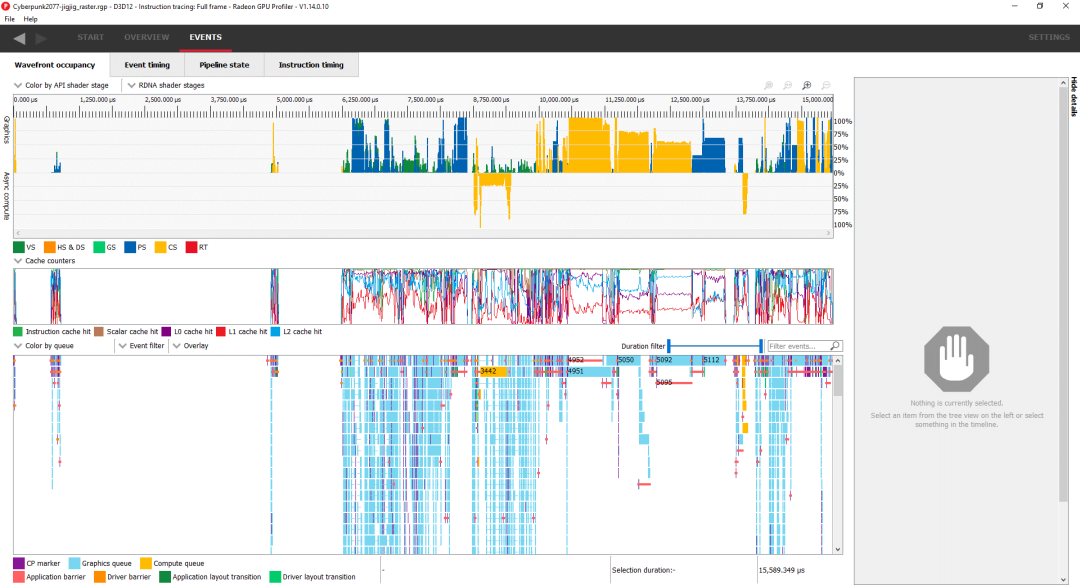Image resolution: width=1080 pixels, height=585 pixels.
Task: Click events timeline scrollbar down arrow
Action: tap(838, 549)
